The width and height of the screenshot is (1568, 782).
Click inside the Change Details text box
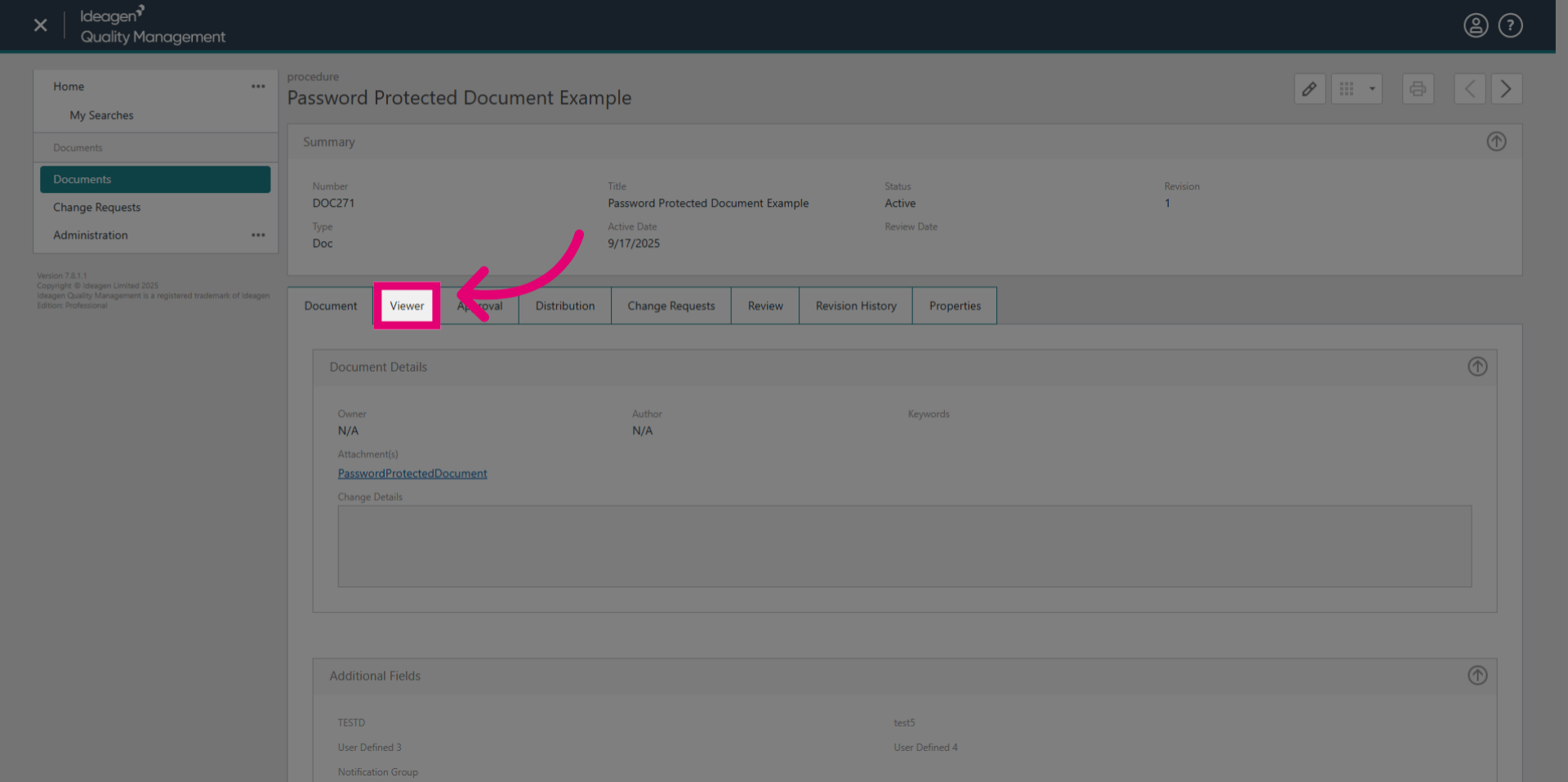(x=905, y=546)
